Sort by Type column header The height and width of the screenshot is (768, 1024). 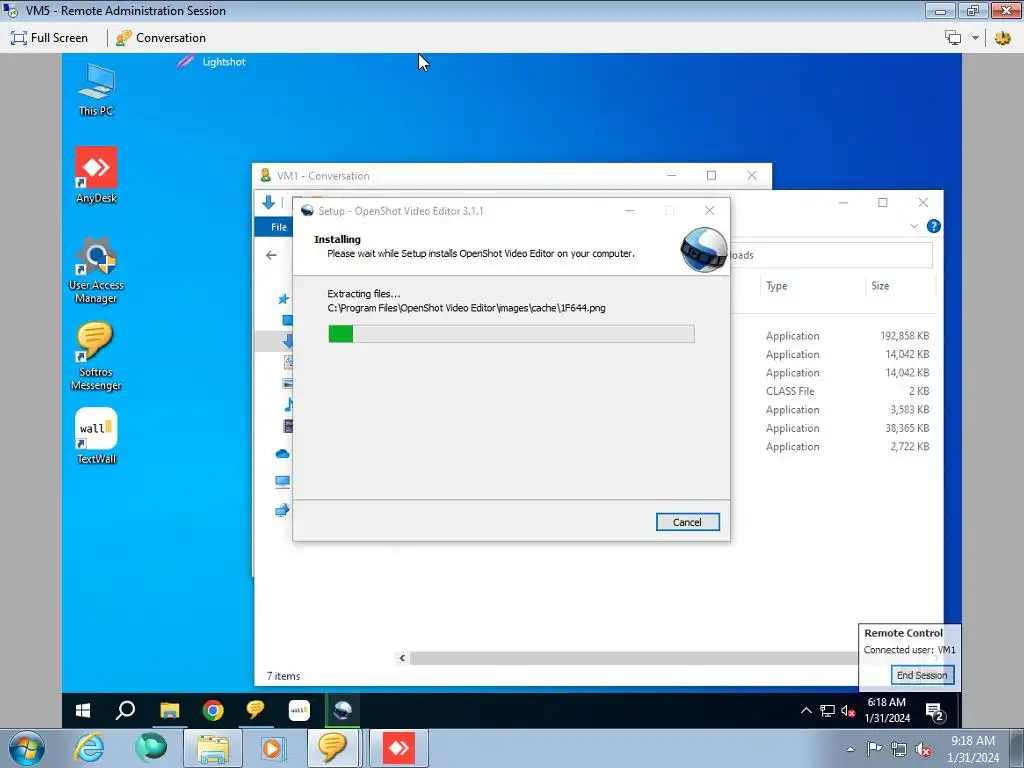point(776,285)
